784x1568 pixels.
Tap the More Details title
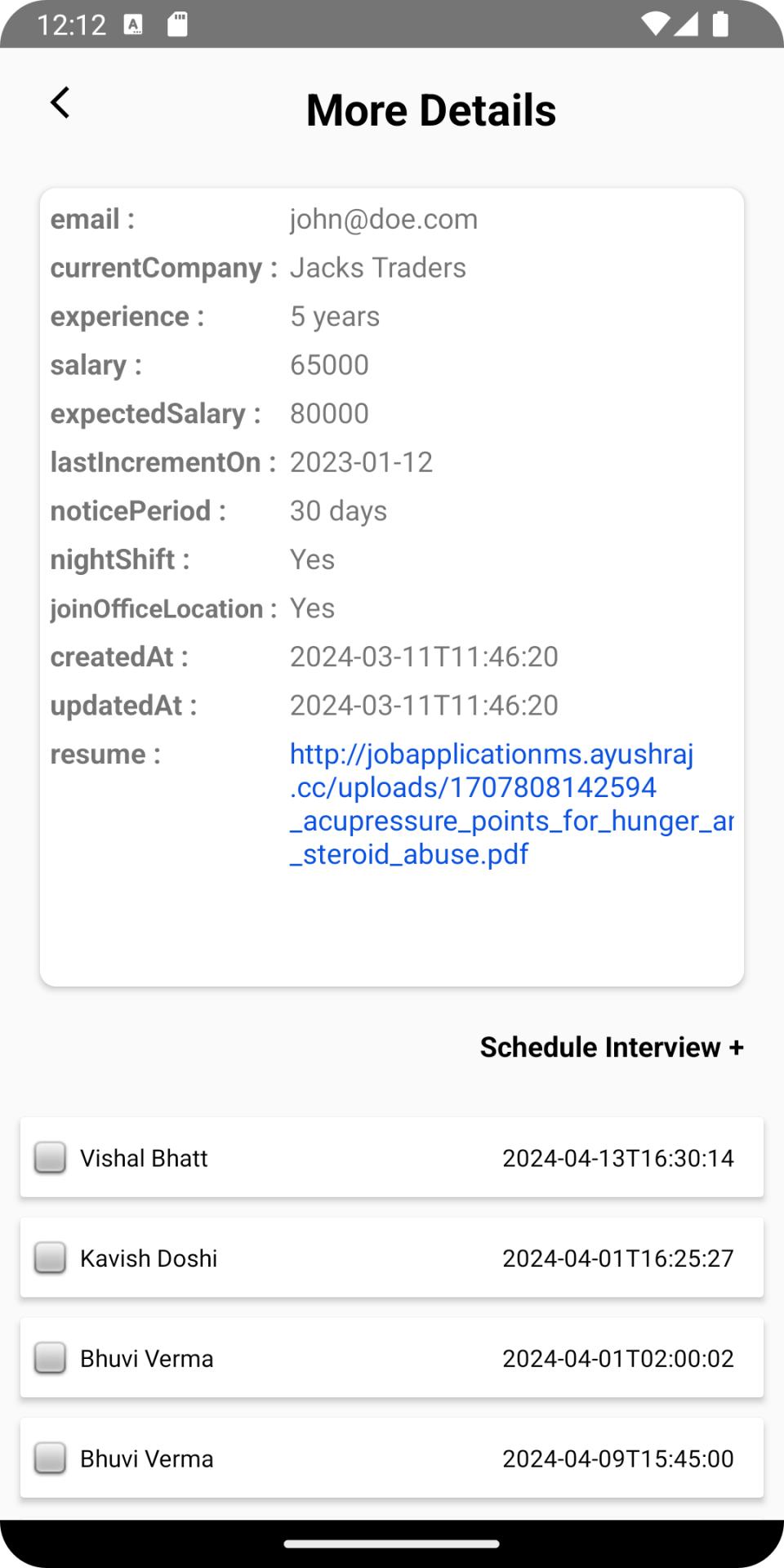[x=431, y=110]
